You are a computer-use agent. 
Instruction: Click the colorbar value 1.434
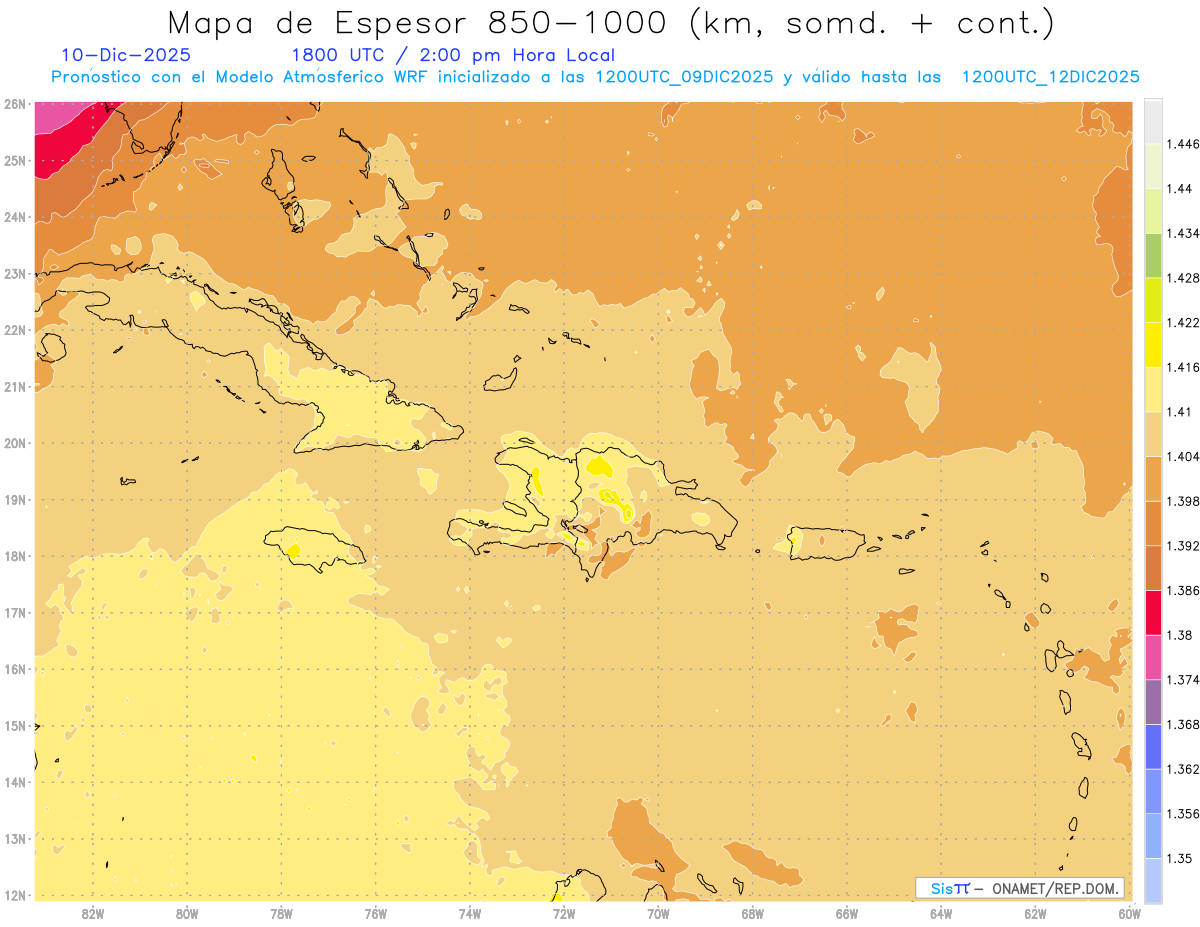coord(1183,233)
